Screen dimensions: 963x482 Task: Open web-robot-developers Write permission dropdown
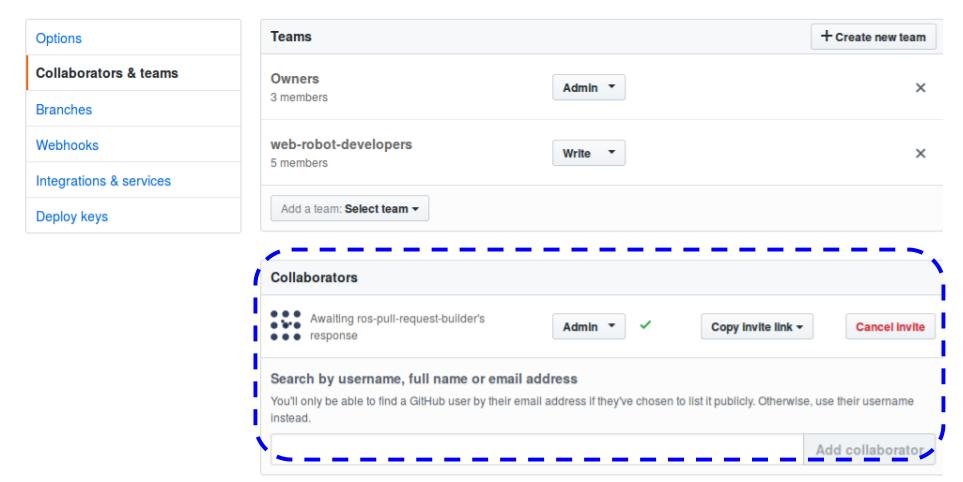[588, 153]
